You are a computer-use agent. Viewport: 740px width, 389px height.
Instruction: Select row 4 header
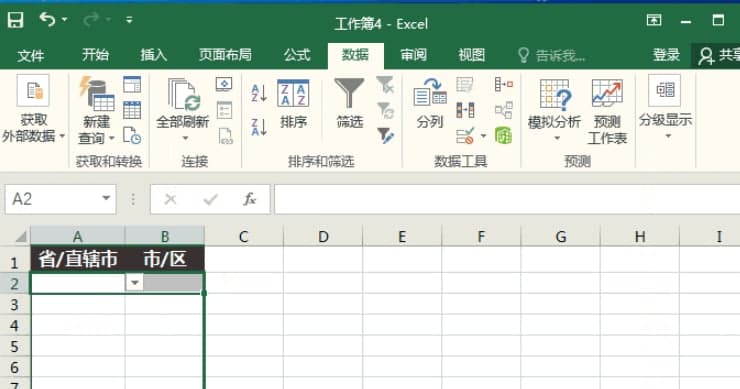click(x=15, y=325)
